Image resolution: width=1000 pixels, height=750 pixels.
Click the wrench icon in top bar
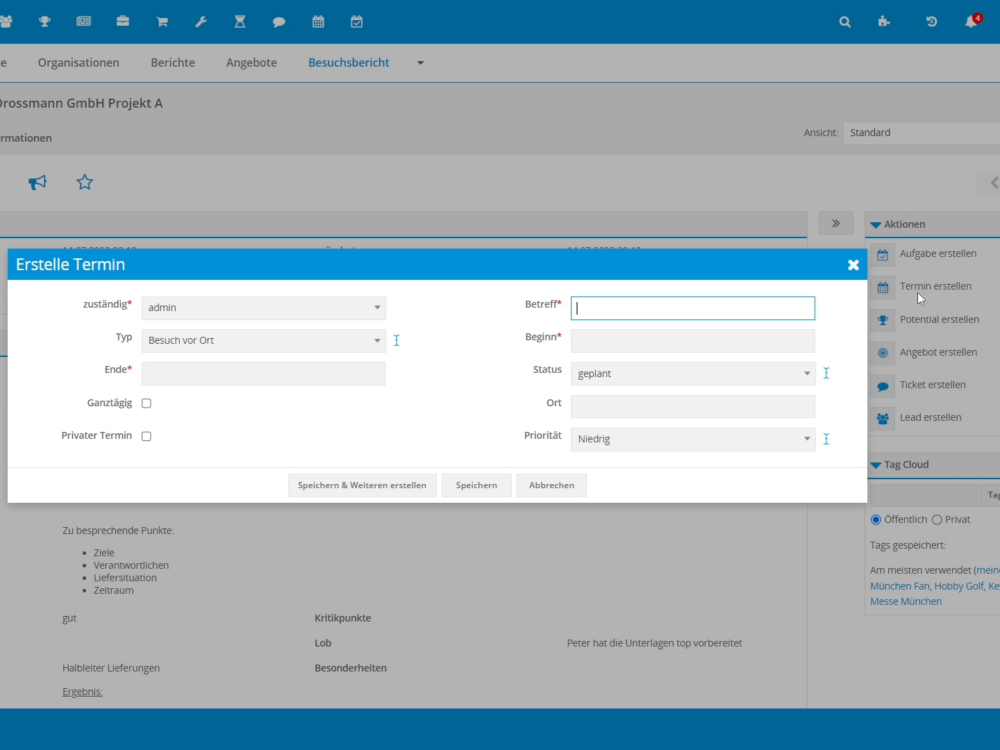[200, 21]
